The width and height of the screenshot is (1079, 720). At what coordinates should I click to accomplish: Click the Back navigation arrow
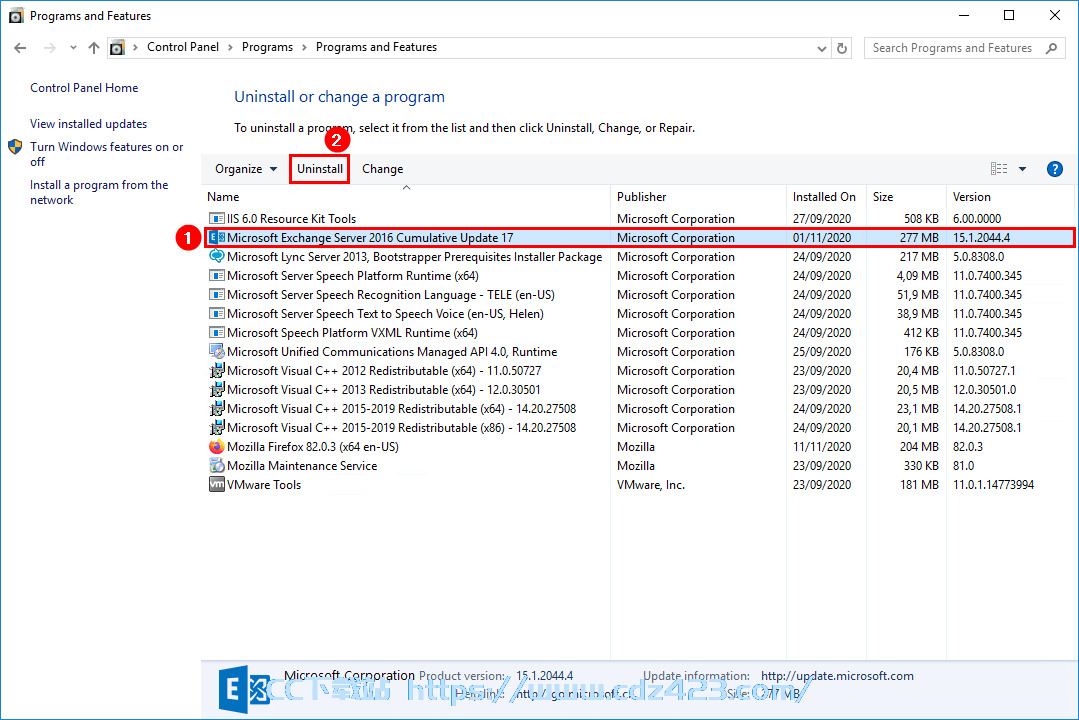tap(20, 47)
